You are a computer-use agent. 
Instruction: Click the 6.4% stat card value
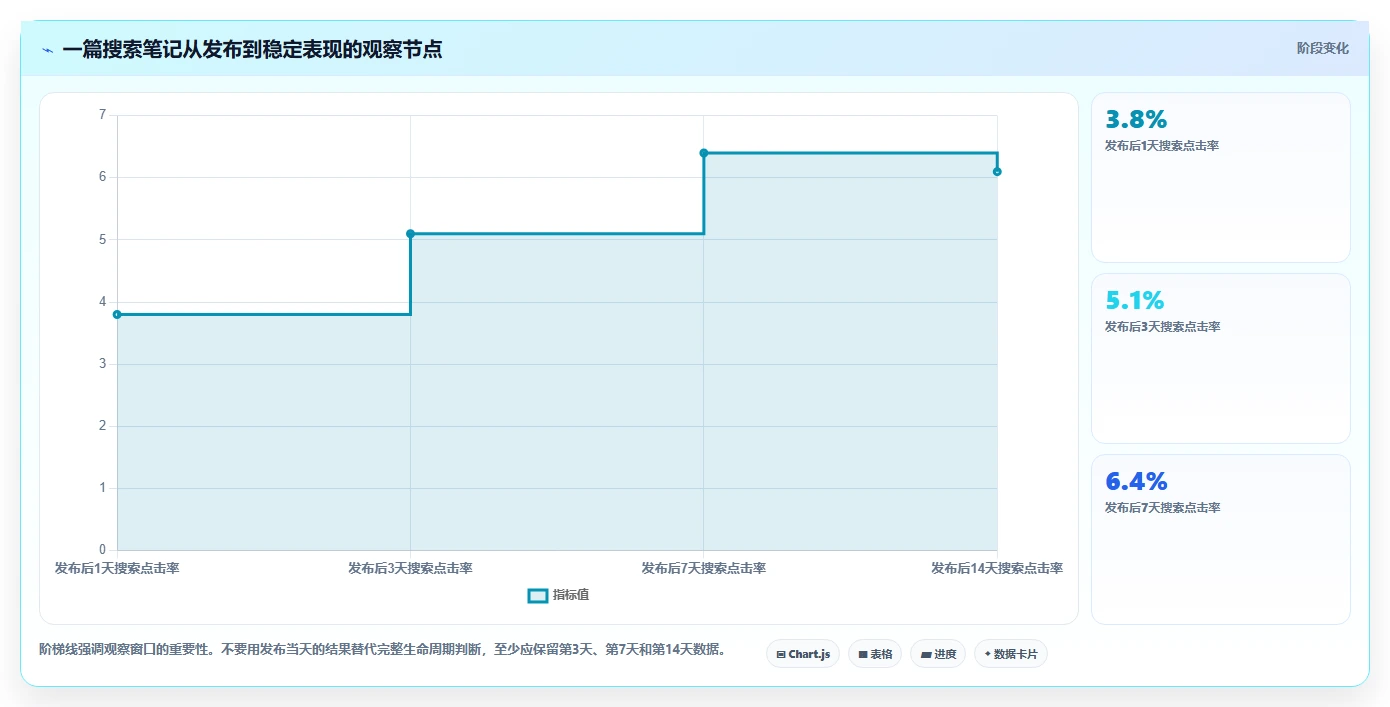pos(1136,481)
